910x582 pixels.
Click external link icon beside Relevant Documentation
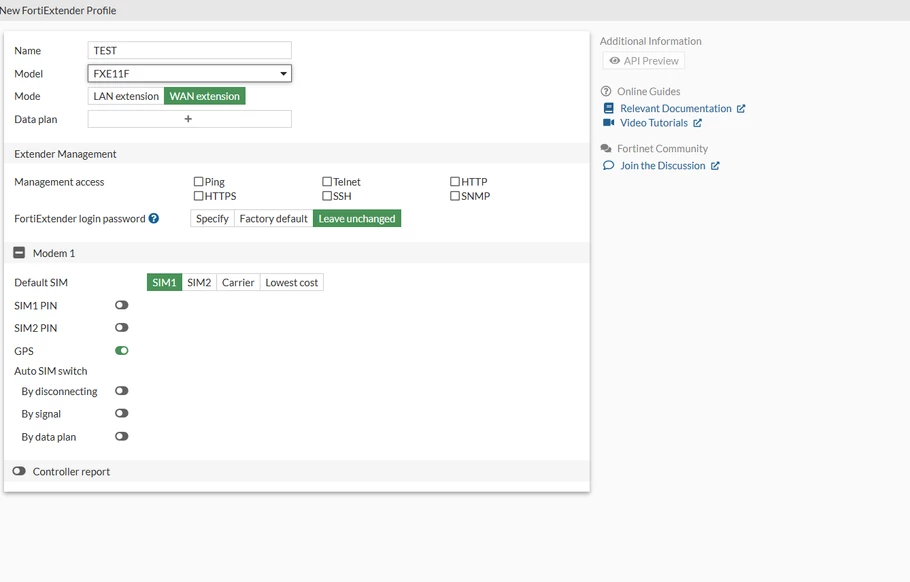741,109
